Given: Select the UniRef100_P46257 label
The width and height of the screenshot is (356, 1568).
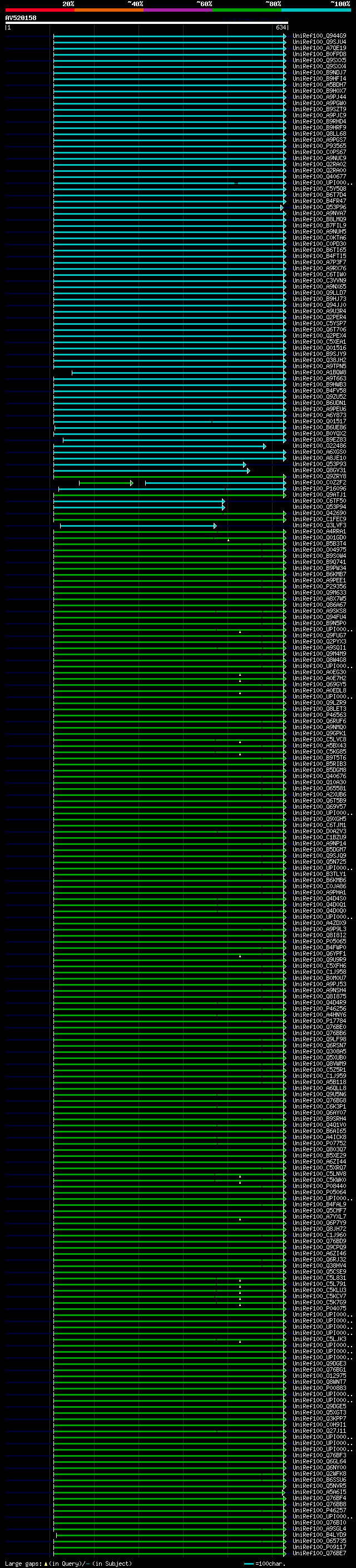Looking at the screenshot, I should click(319, 1511).
